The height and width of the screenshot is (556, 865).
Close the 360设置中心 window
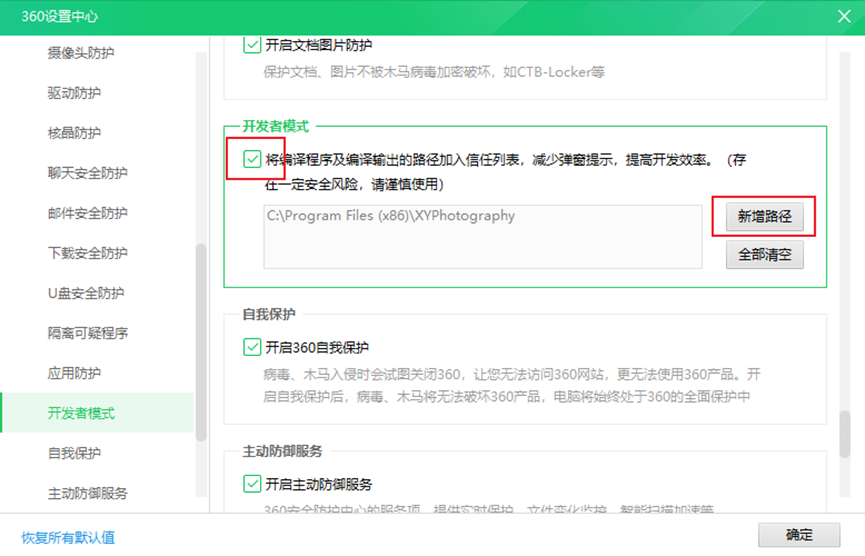(845, 16)
